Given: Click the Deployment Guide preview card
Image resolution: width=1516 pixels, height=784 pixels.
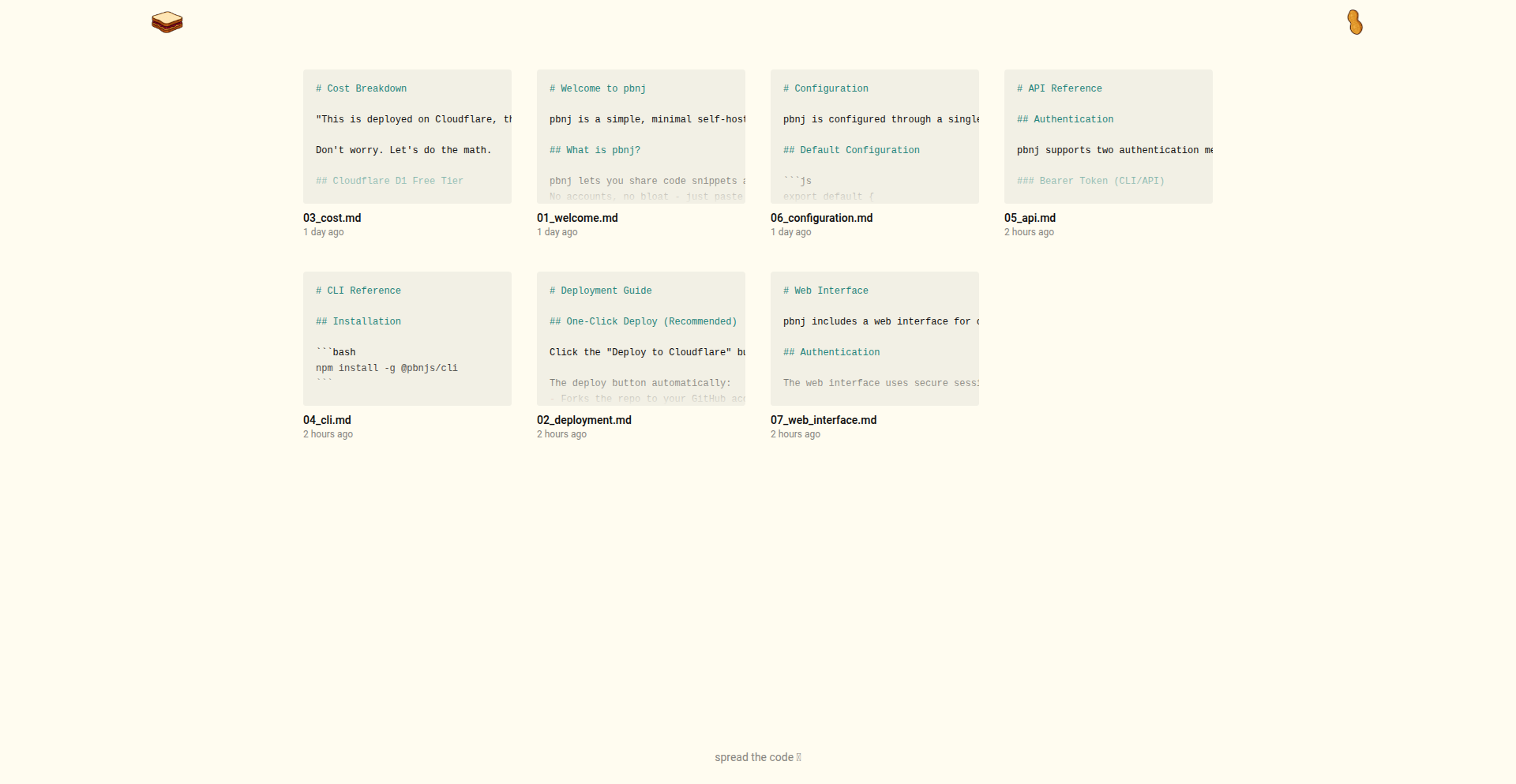Looking at the screenshot, I should (x=640, y=338).
